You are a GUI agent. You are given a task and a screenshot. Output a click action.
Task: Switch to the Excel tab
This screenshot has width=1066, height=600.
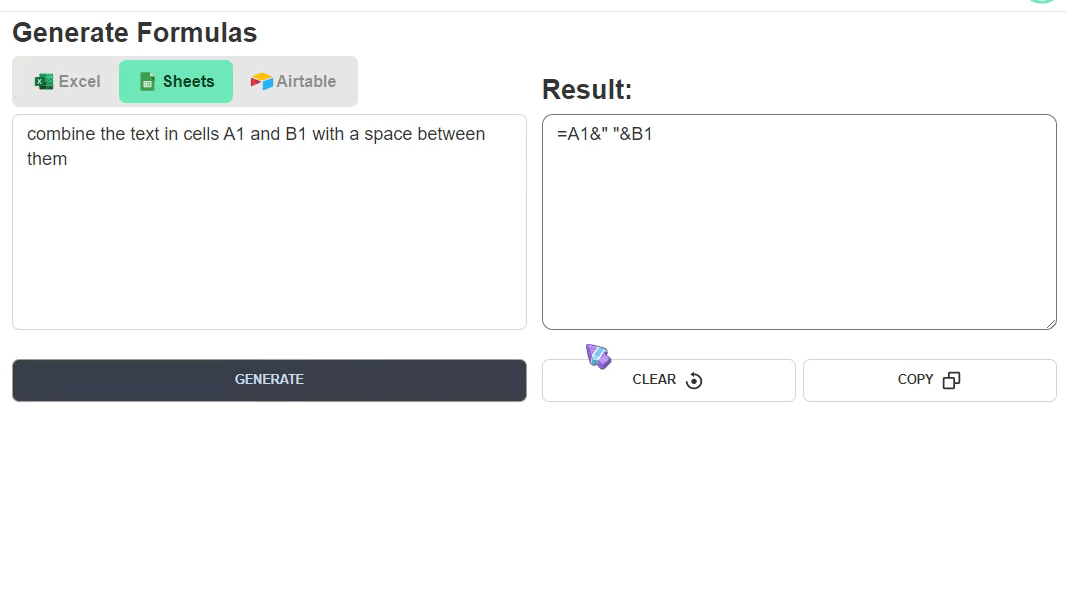67,82
